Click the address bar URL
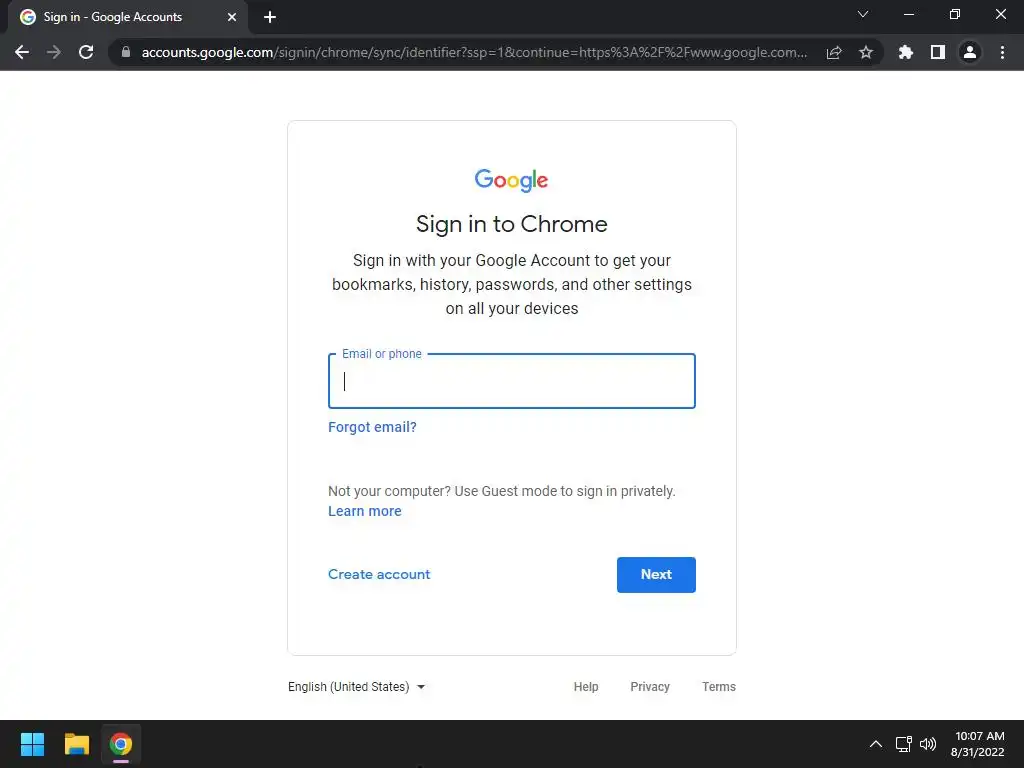Screen dimensions: 1024x768 pyautogui.click(x=474, y=52)
